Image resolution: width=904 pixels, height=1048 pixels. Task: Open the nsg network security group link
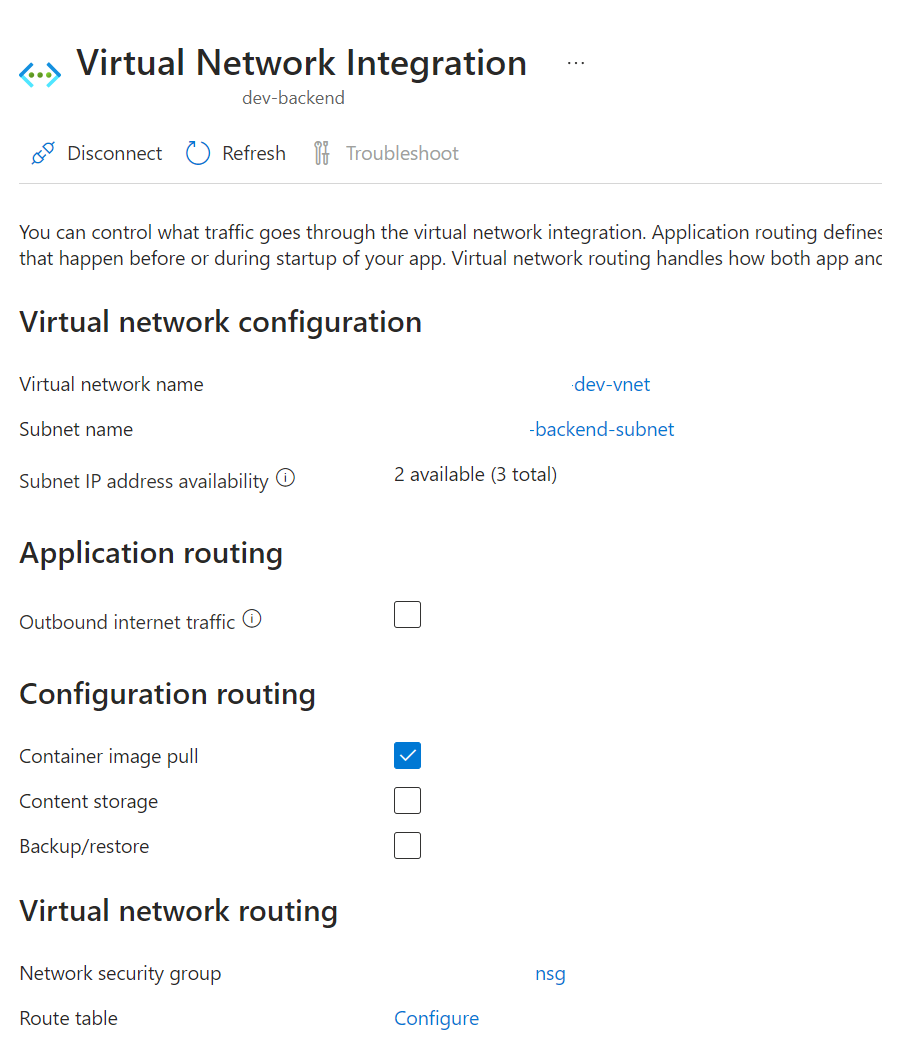[x=550, y=973]
